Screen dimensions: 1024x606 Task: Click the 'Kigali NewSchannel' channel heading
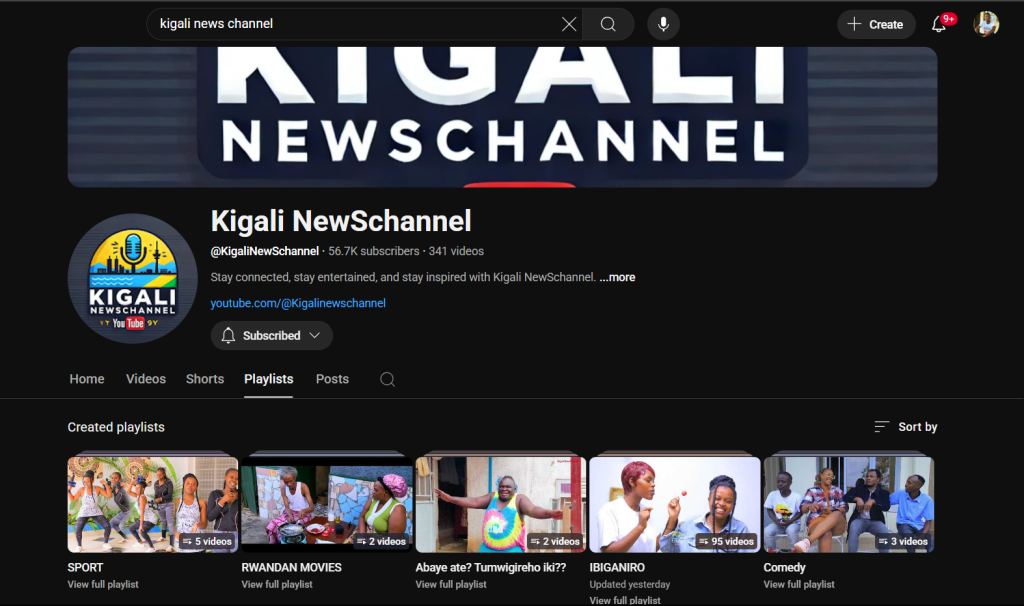click(x=341, y=221)
